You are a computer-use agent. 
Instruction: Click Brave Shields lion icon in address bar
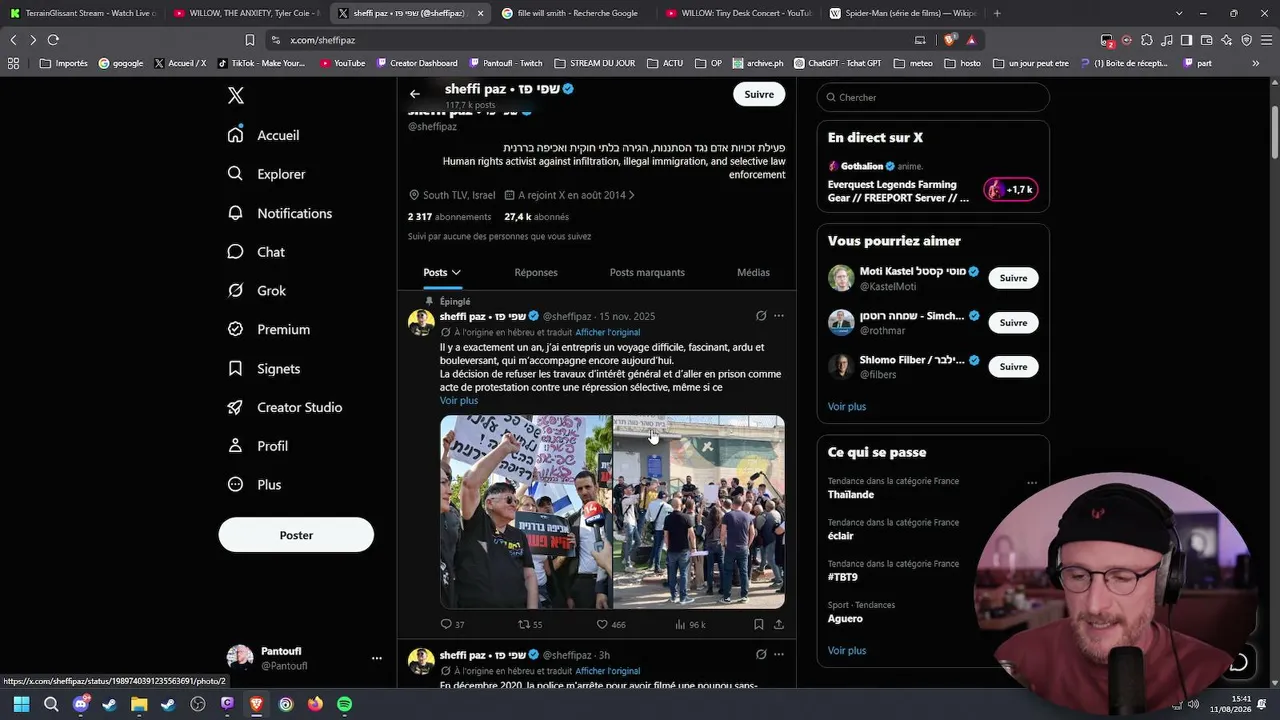coord(949,40)
